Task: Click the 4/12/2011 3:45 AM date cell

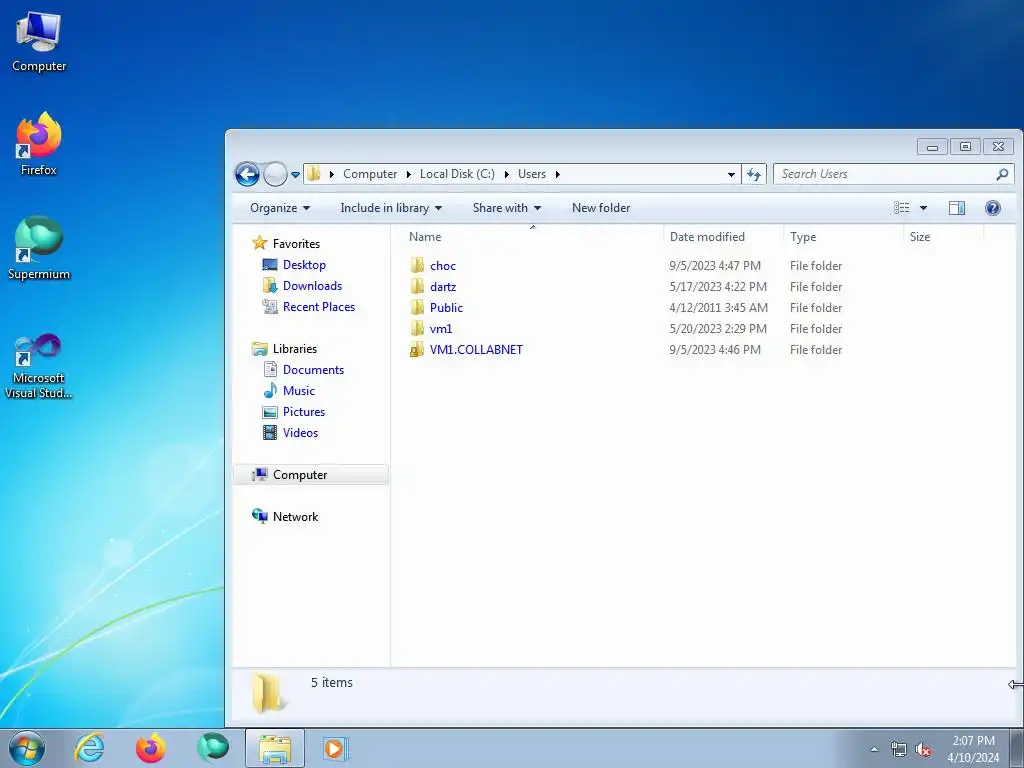Action: tap(718, 308)
